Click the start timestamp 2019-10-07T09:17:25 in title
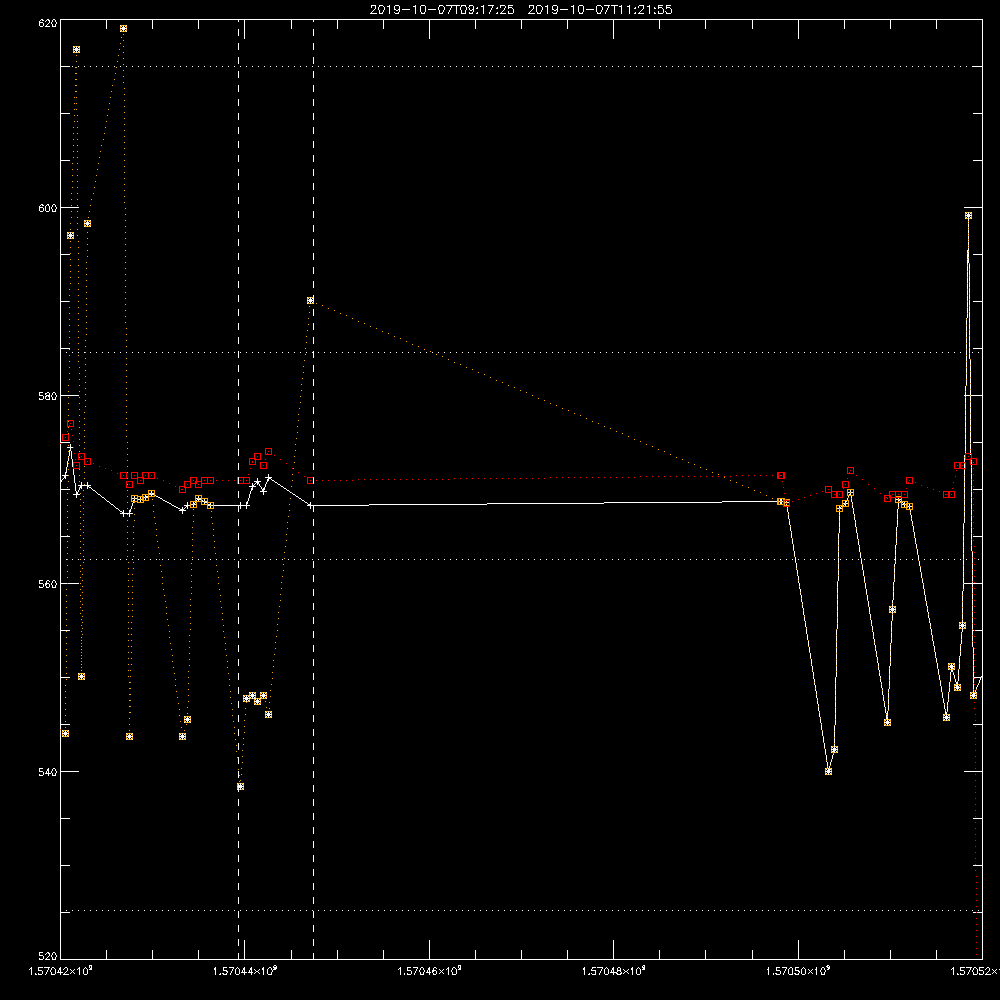The image size is (1000, 1000). tap(442, 10)
